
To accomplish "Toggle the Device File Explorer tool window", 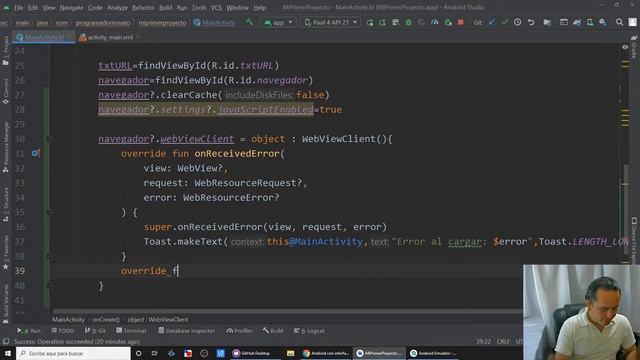I will click(x=634, y=241).
